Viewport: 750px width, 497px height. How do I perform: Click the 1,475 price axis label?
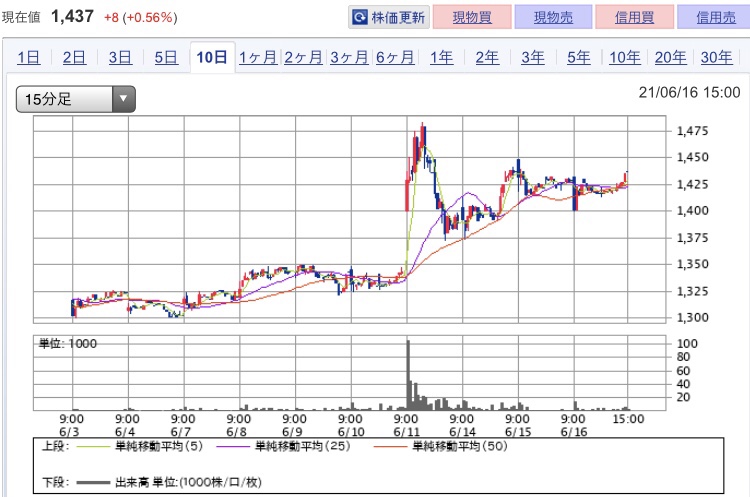coord(692,131)
